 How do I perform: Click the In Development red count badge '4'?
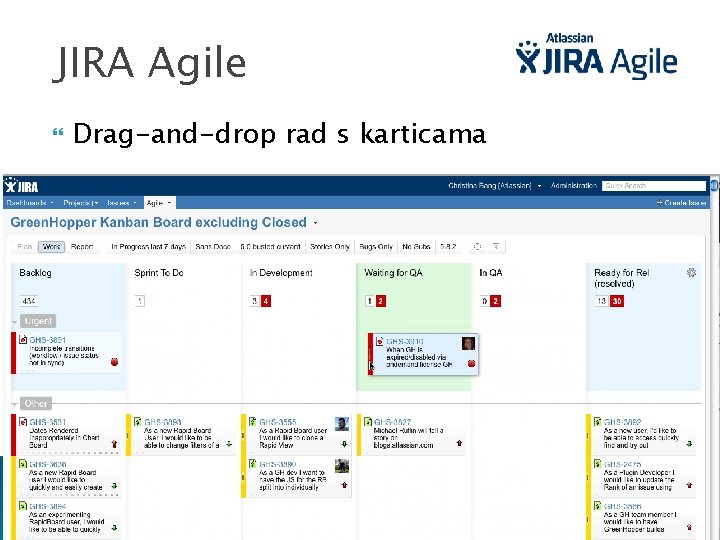[265, 301]
